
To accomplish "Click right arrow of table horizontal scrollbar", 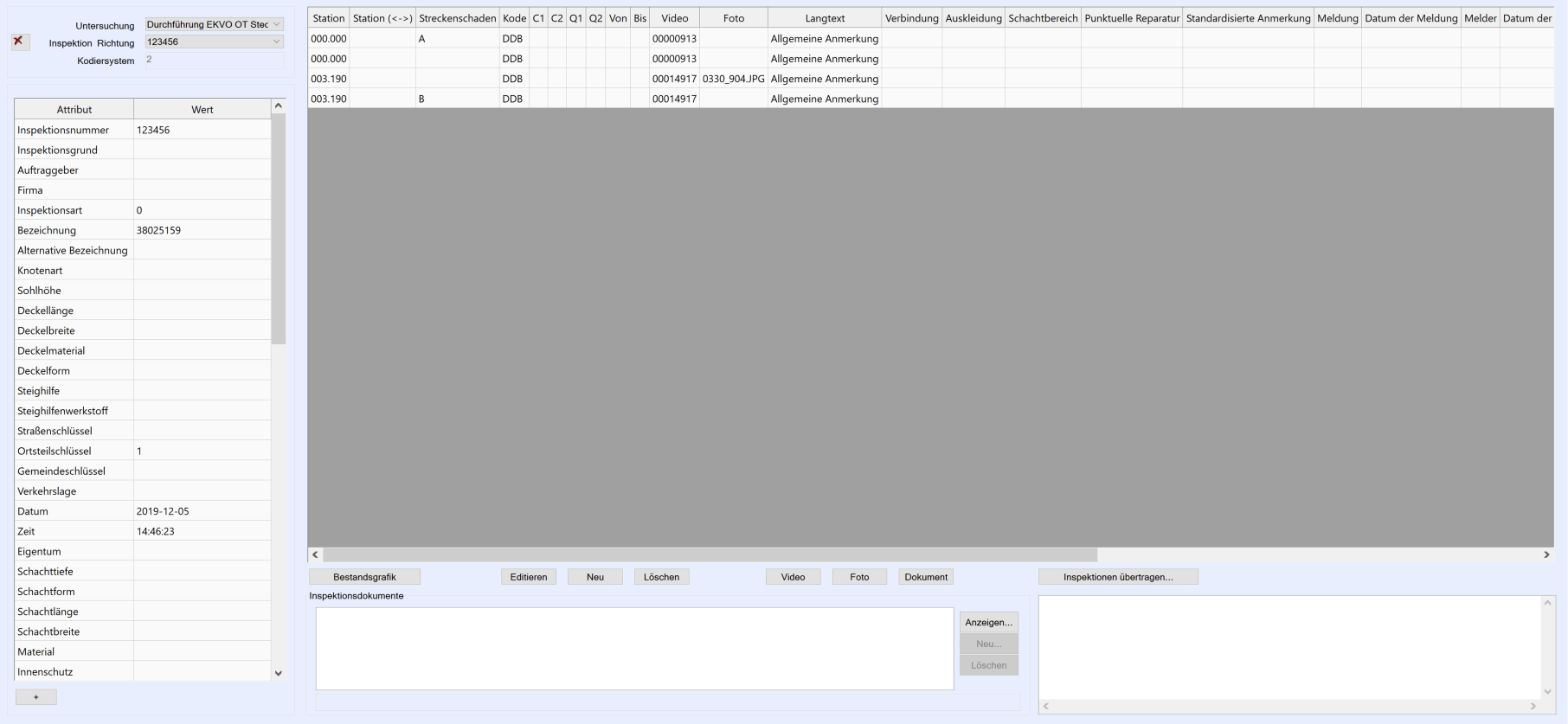I will [x=1546, y=554].
